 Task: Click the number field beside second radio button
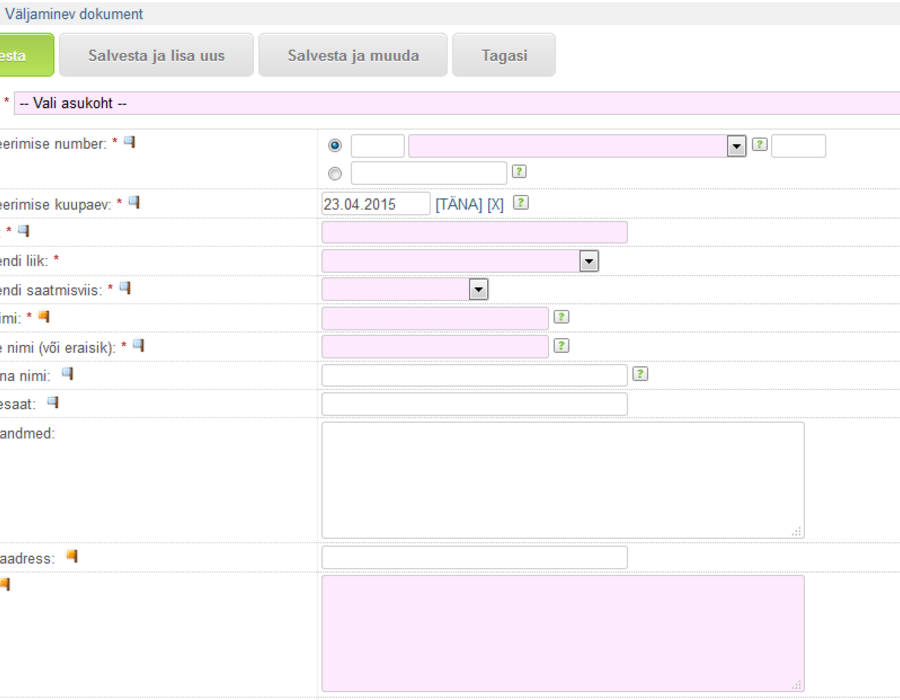coord(429,173)
